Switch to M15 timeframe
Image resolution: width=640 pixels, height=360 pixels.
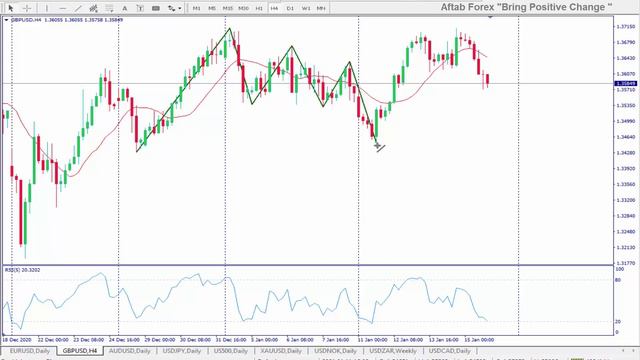coord(227,8)
